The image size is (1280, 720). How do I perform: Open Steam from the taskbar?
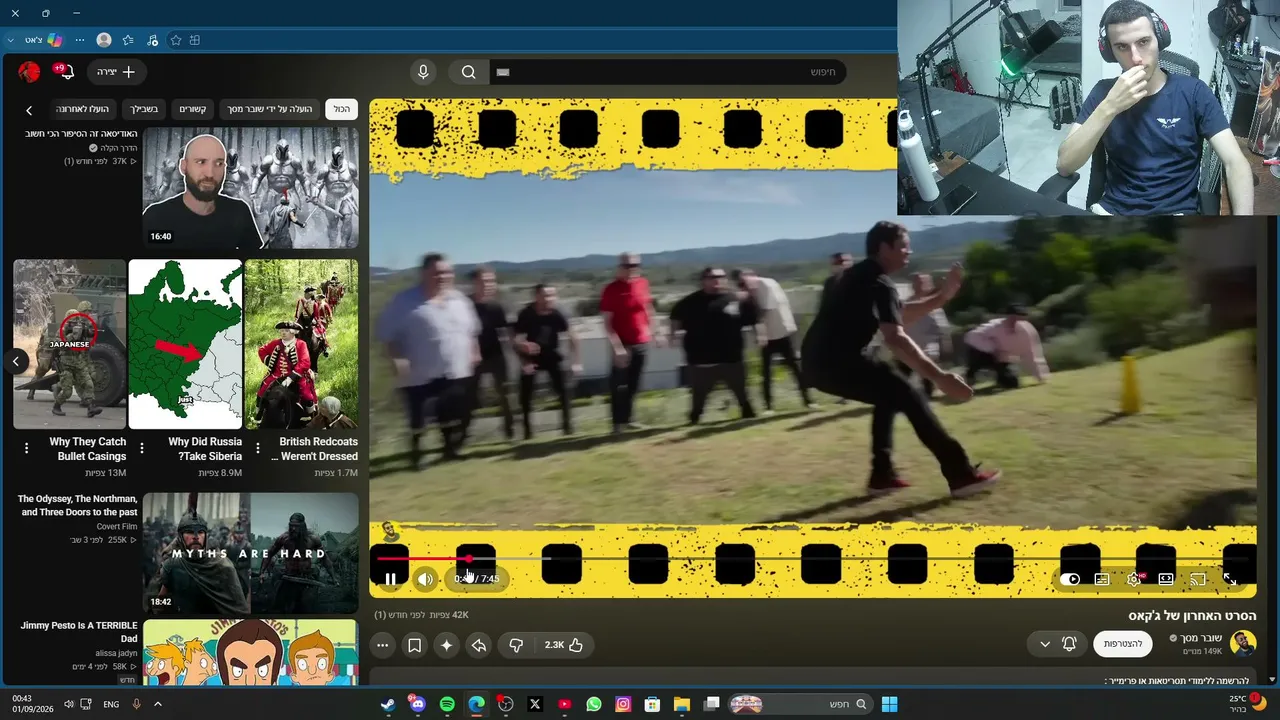coord(388,704)
